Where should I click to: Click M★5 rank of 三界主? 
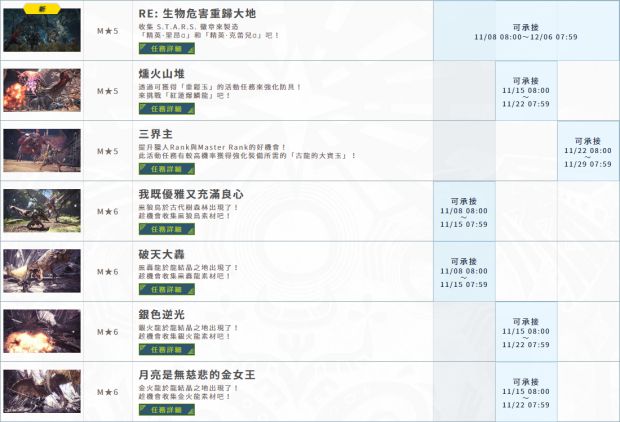click(x=108, y=151)
